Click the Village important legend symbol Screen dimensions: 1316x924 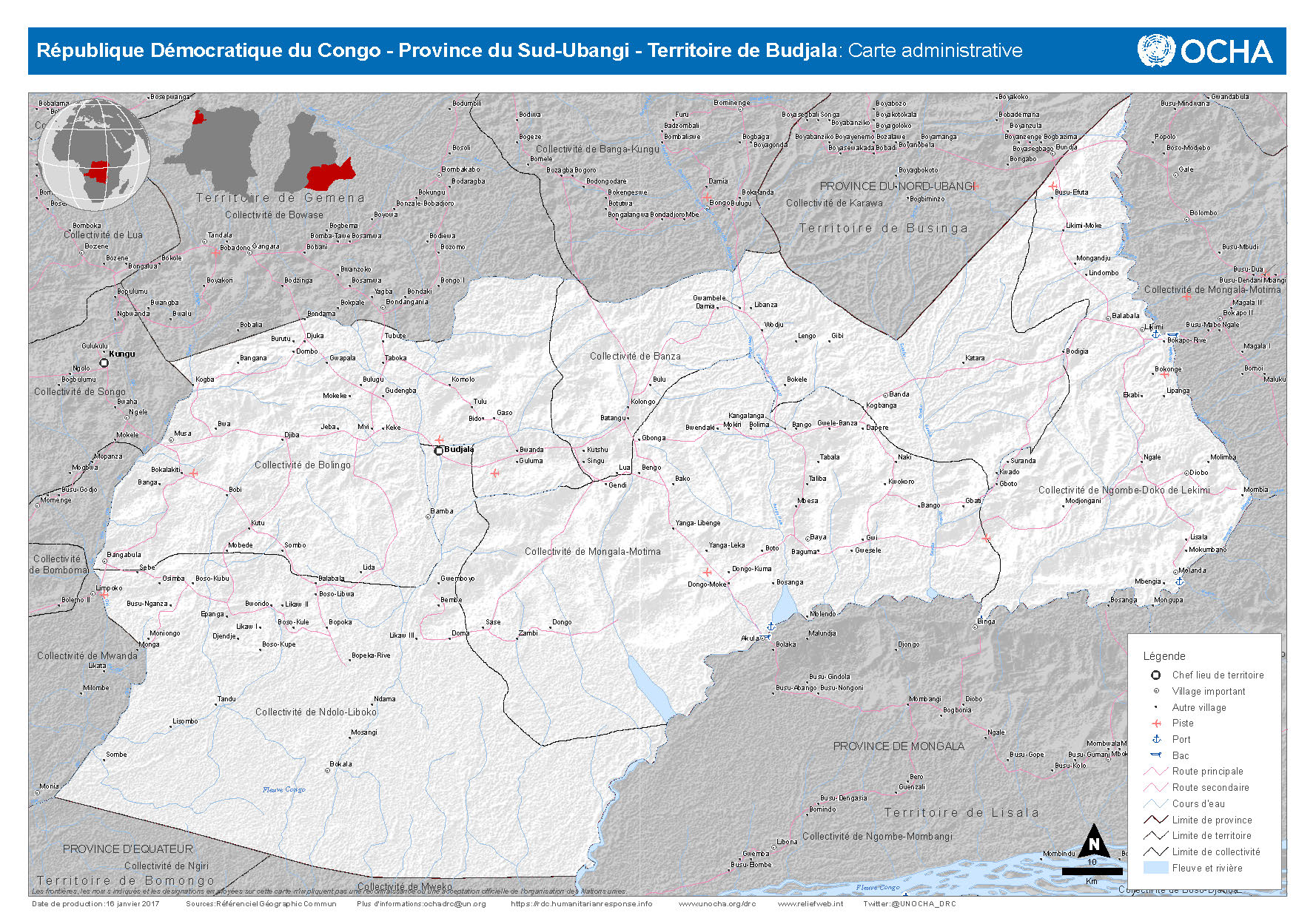pos(1156,691)
